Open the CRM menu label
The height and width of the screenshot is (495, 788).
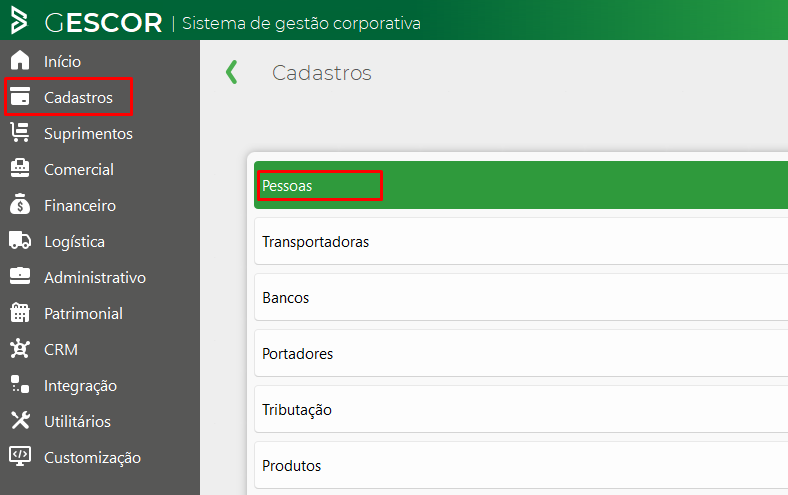(x=61, y=350)
